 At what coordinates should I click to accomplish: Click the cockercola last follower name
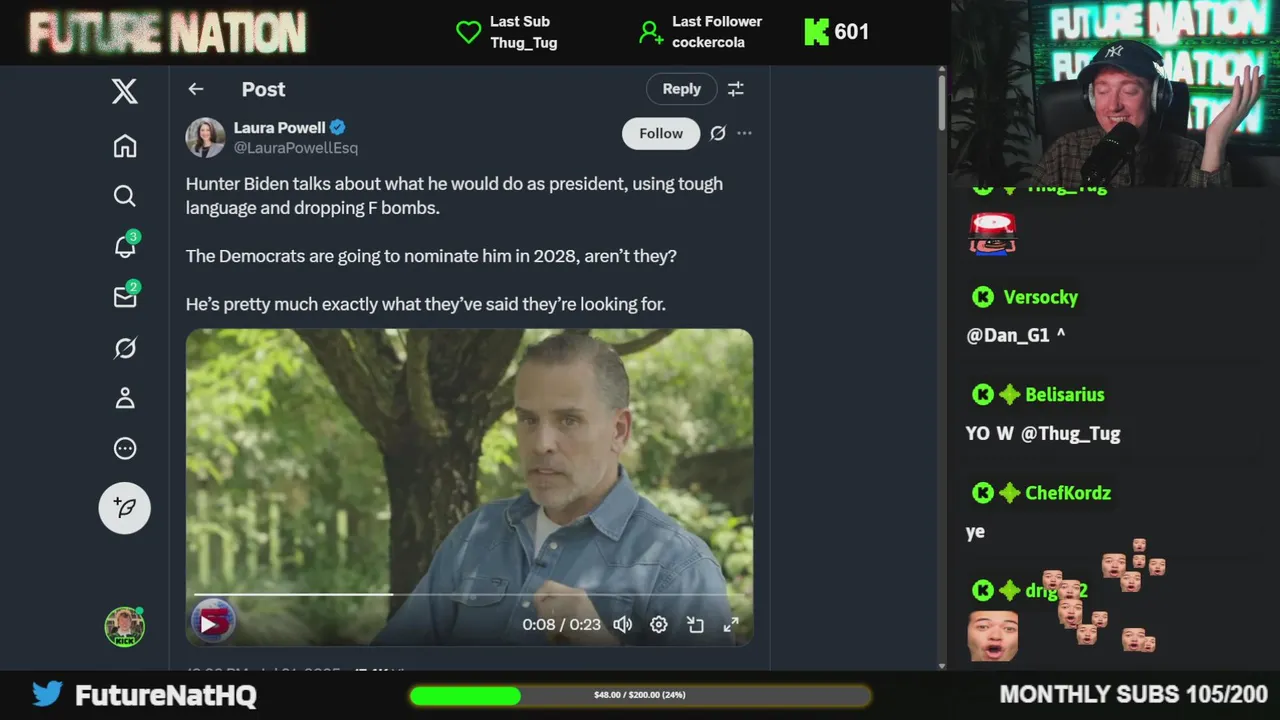tap(708, 43)
